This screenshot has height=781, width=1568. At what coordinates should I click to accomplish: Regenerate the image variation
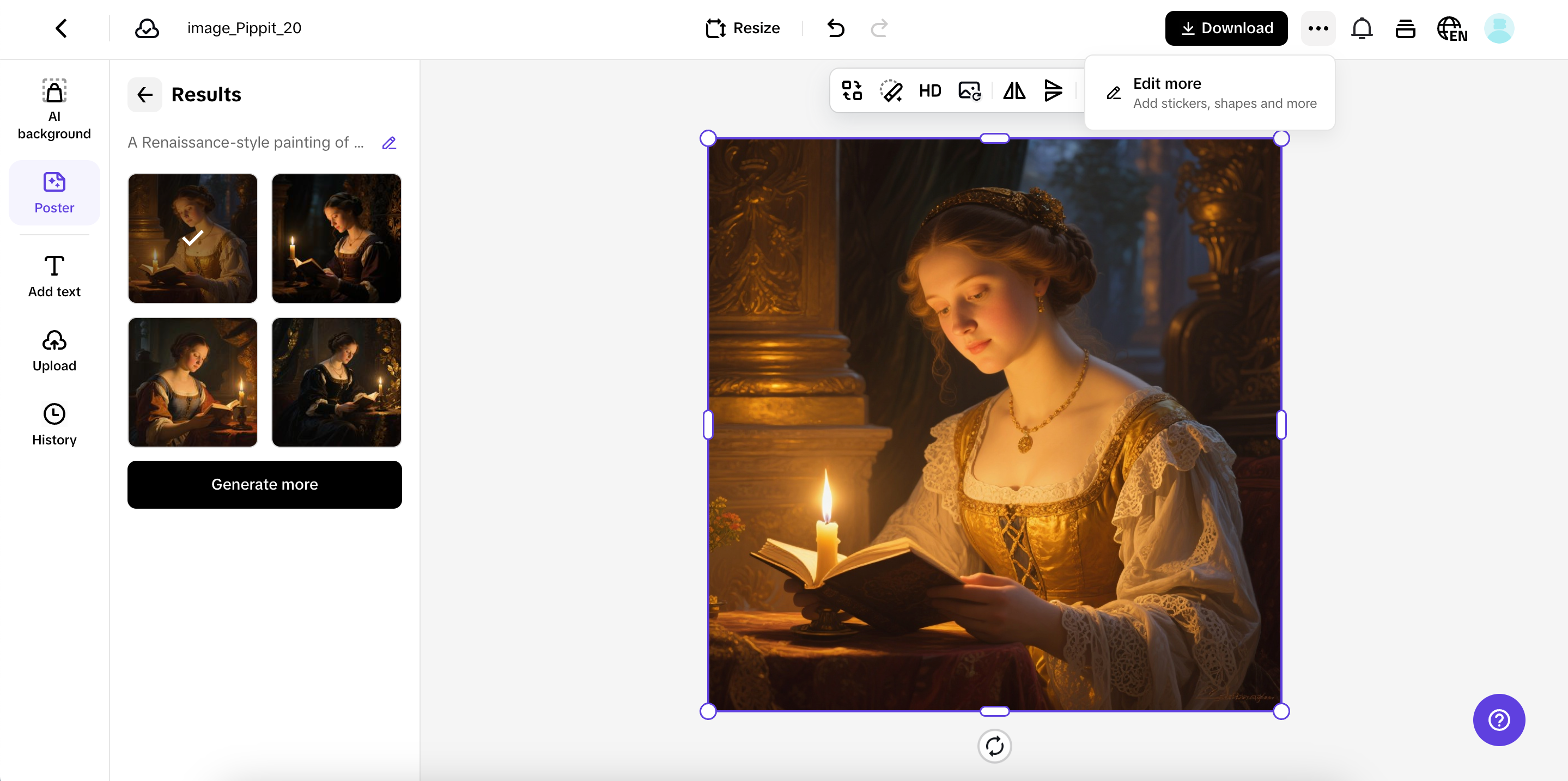coord(969,90)
